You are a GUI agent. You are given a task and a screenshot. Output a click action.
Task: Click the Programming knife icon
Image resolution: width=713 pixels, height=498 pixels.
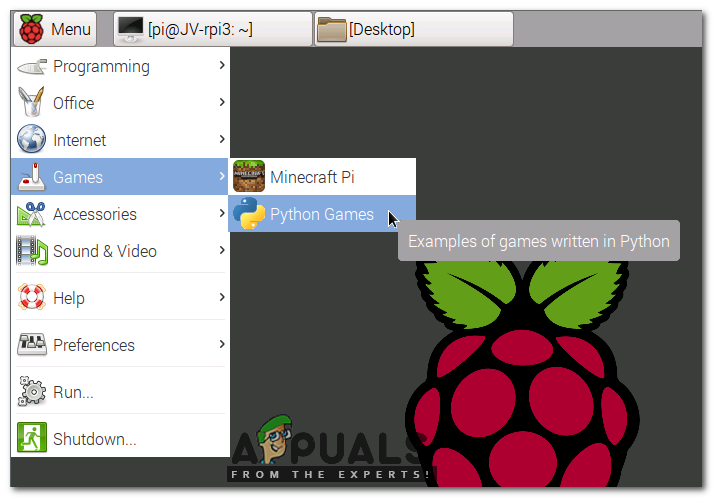(31, 67)
